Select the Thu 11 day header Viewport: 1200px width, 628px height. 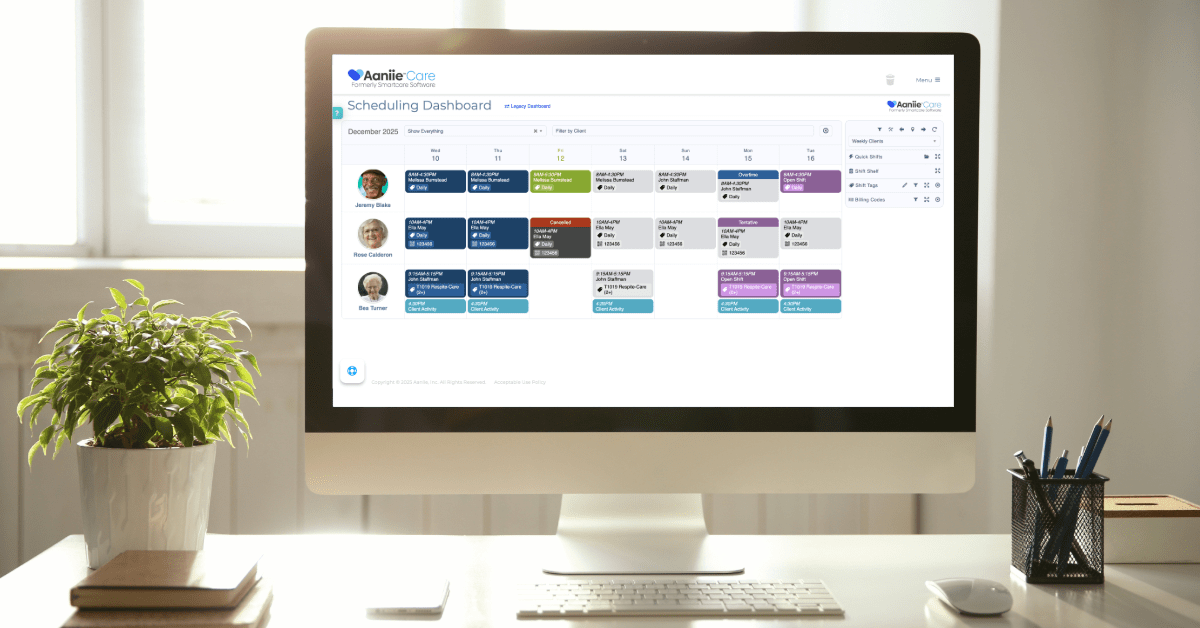[498, 155]
